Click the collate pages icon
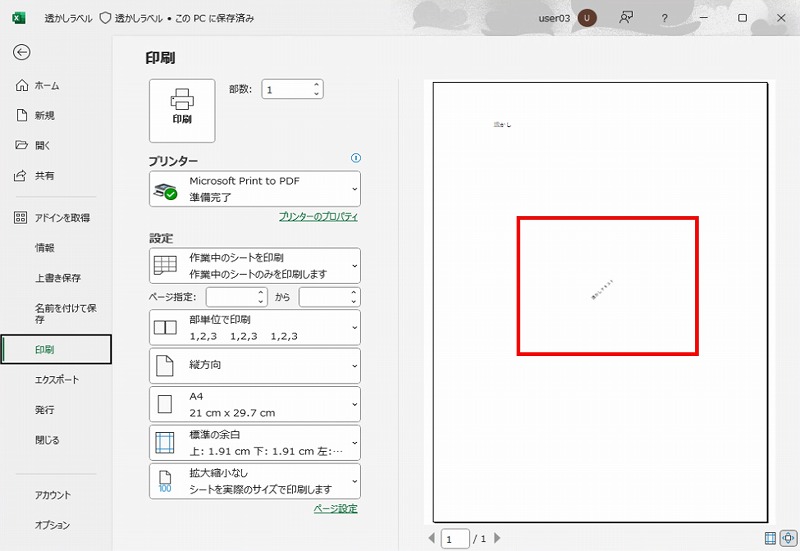The image size is (800, 551). [x=165, y=328]
